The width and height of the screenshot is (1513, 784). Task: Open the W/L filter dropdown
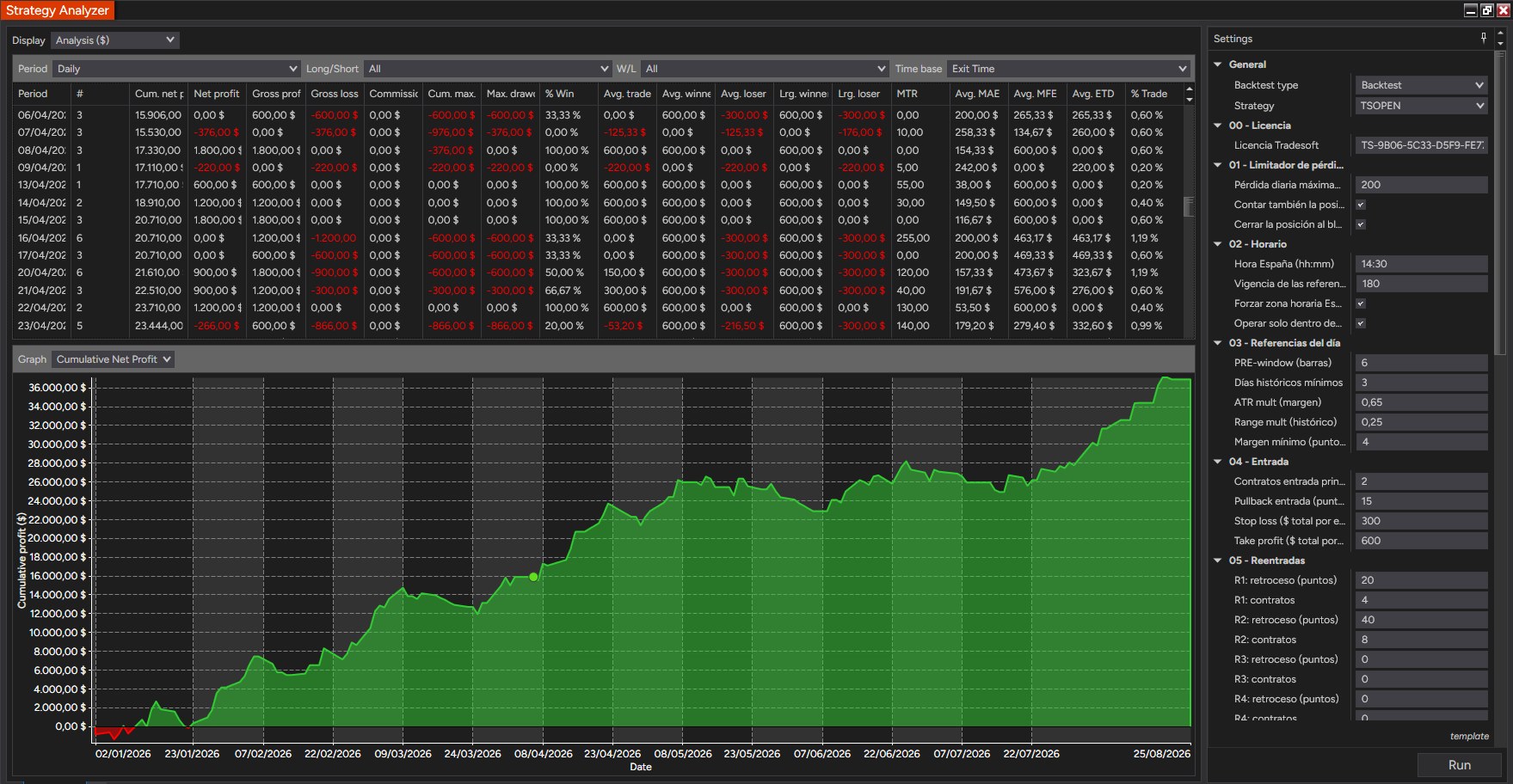pos(765,69)
